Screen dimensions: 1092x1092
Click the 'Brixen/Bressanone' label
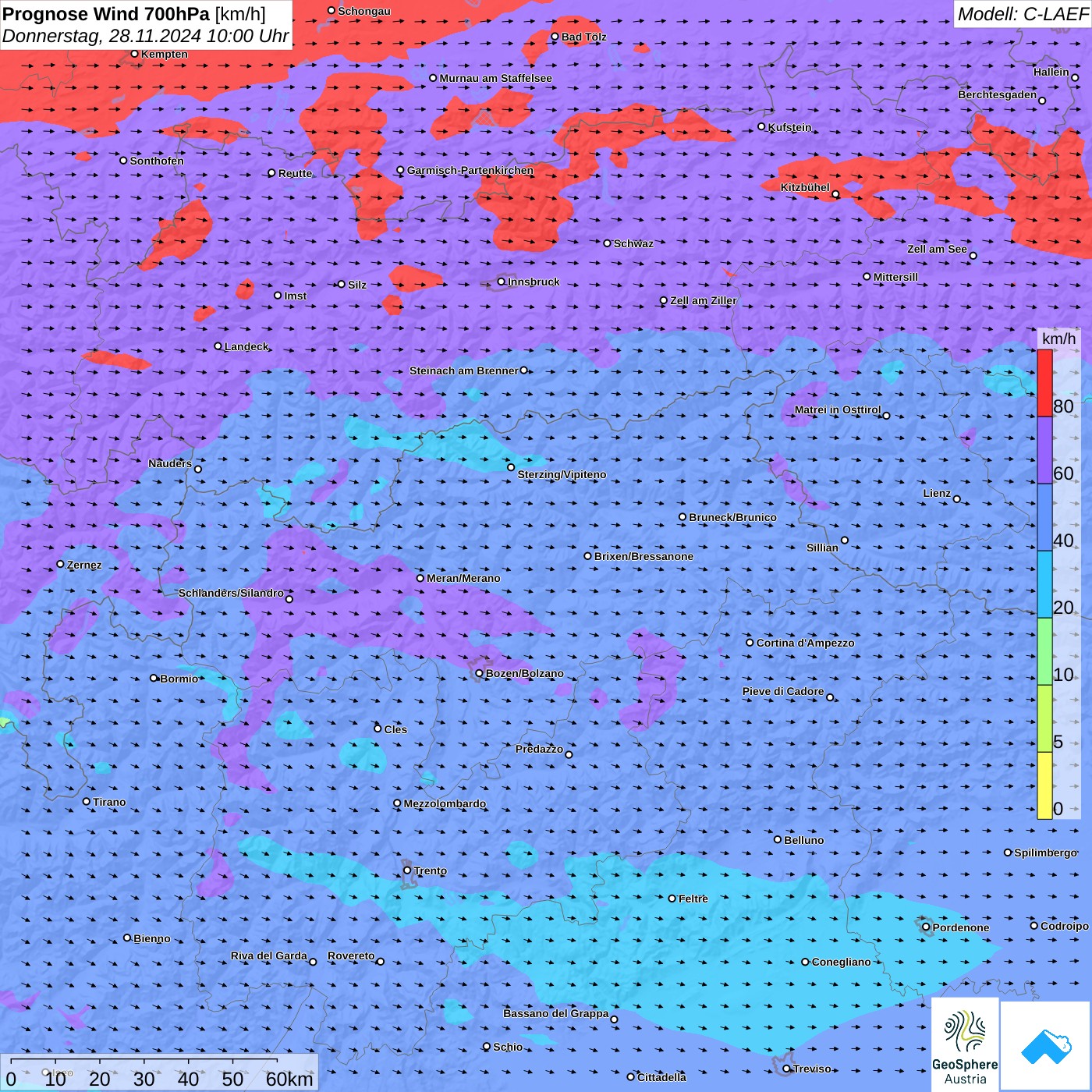point(643,556)
